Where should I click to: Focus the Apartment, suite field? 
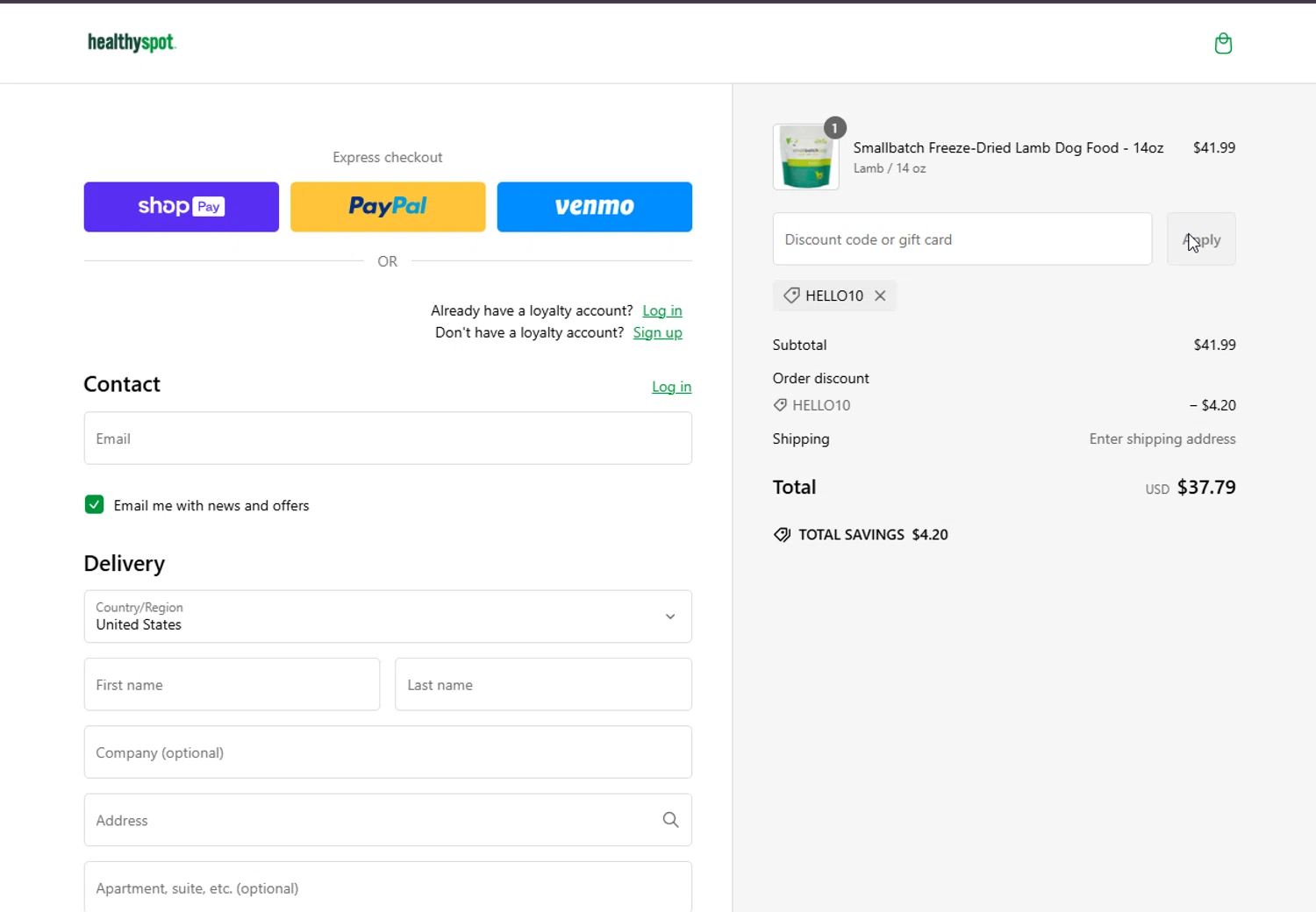(x=388, y=887)
